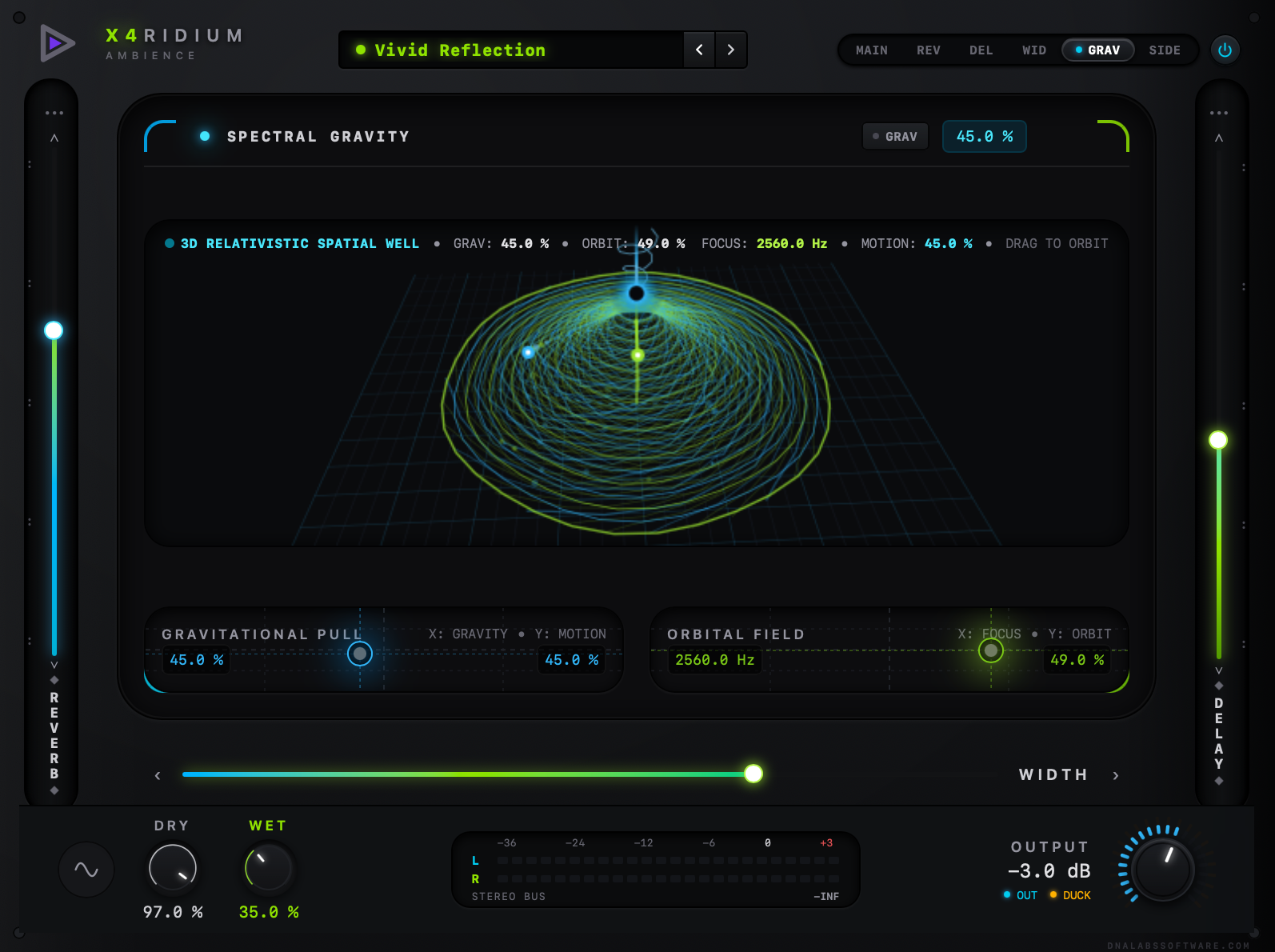The width and height of the screenshot is (1275, 952).
Task: Toggle the plugin power button
Action: pyautogui.click(x=1225, y=50)
